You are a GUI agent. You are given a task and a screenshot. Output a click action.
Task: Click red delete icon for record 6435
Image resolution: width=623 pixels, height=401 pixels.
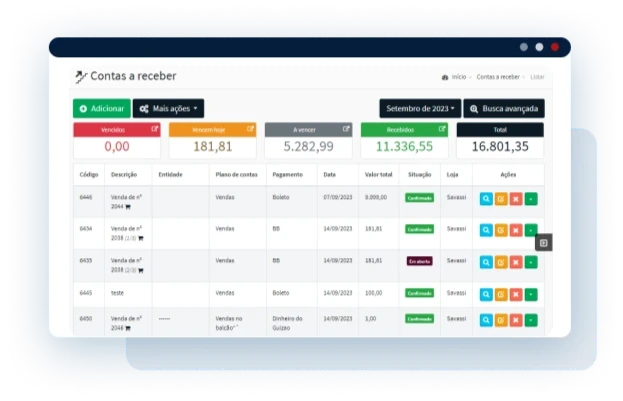(516, 262)
